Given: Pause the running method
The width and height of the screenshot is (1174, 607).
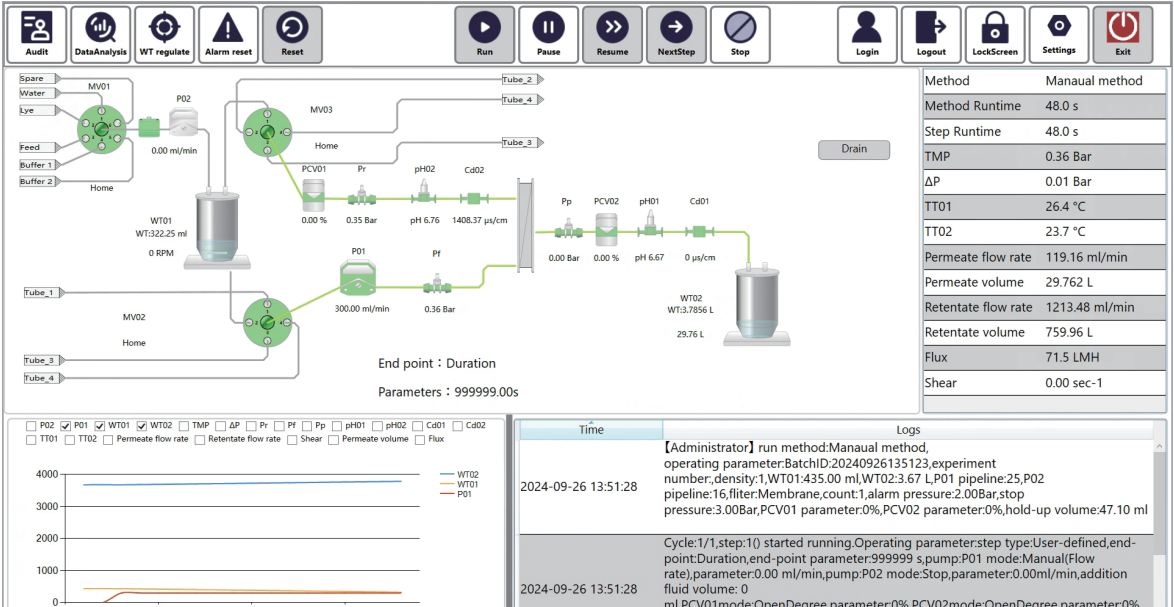Looking at the screenshot, I should [x=548, y=34].
